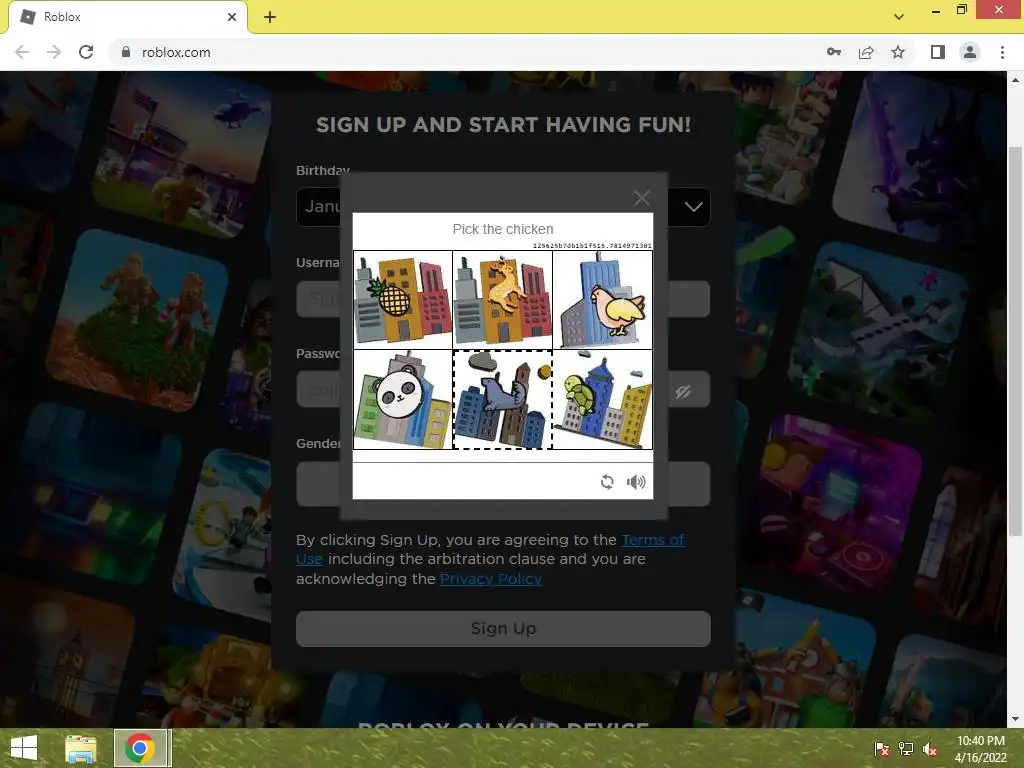The width and height of the screenshot is (1024, 768).
Task: Open Action Center flag icon
Action: [882, 749]
